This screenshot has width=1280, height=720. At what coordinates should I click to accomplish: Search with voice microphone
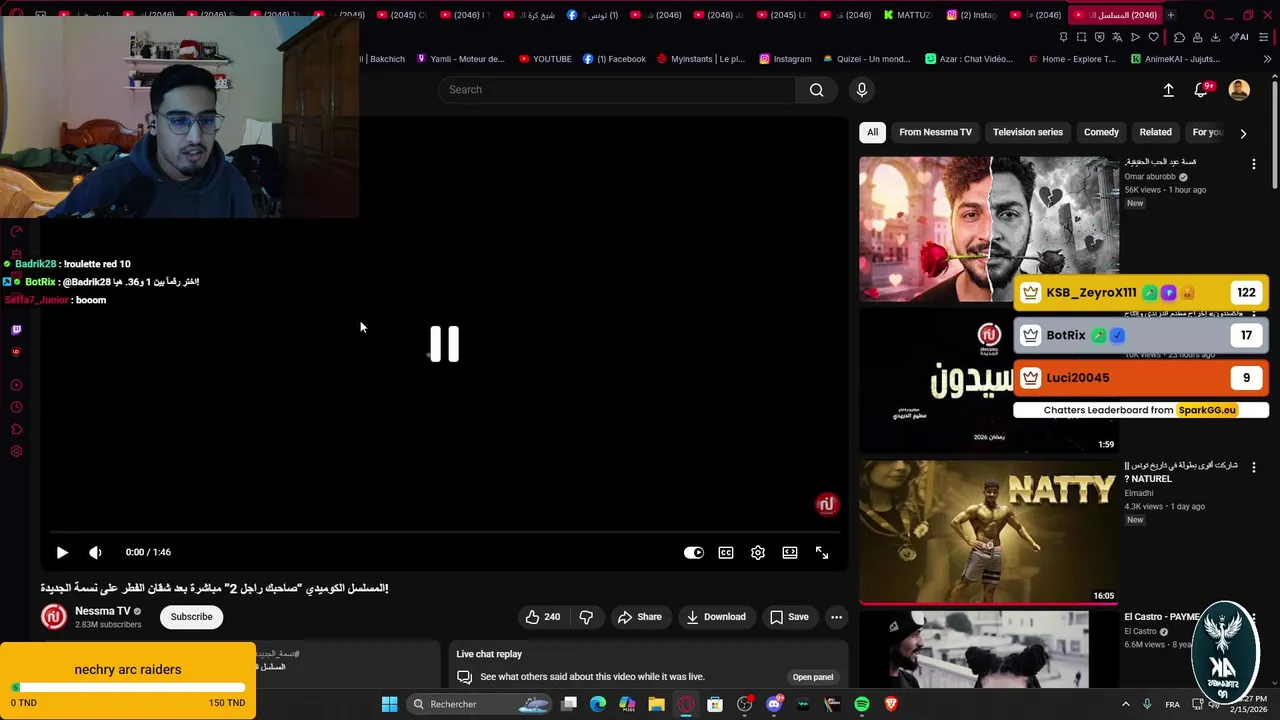click(x=862, y=90)
